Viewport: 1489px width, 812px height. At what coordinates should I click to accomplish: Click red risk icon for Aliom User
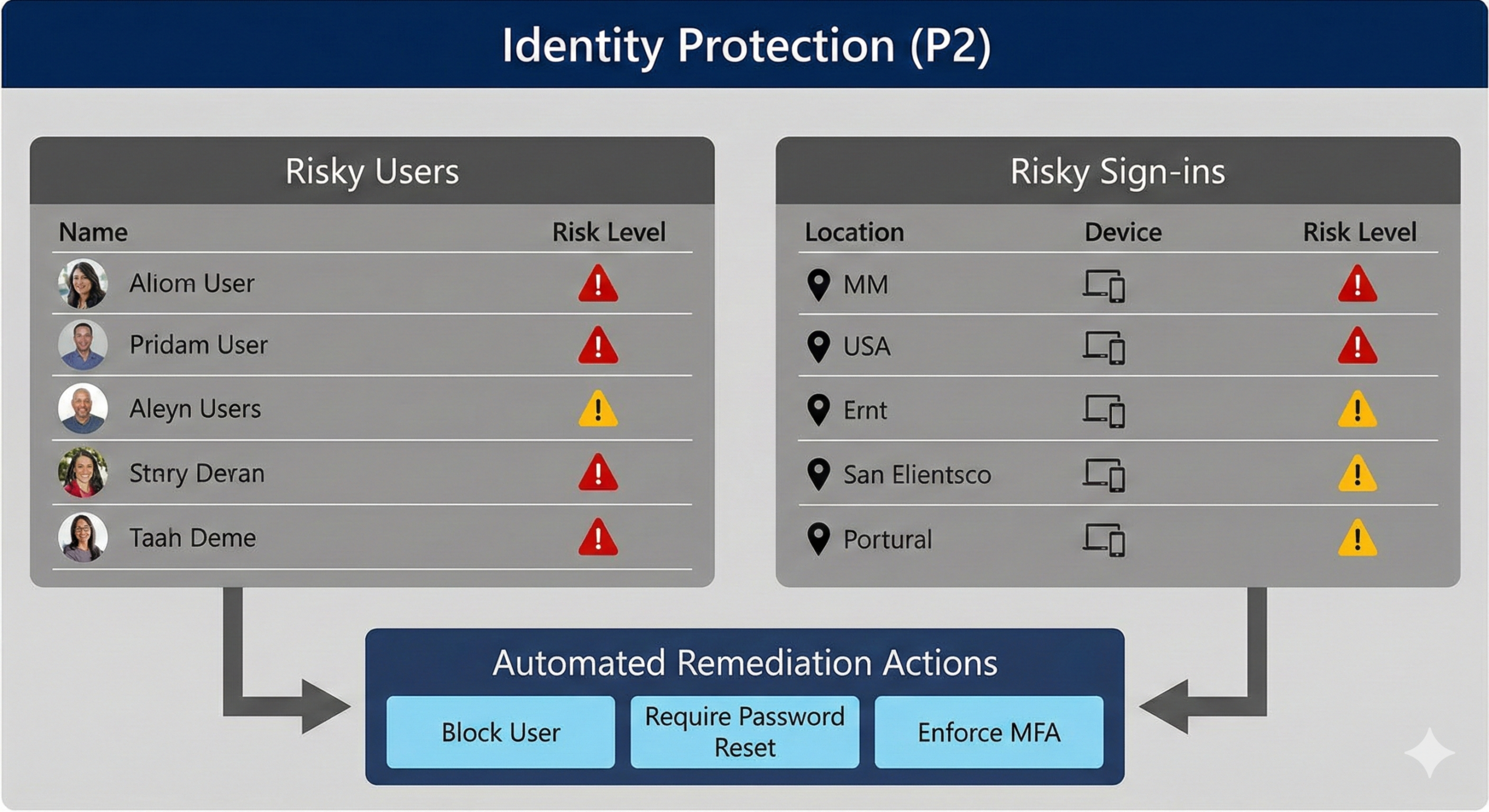598,284
